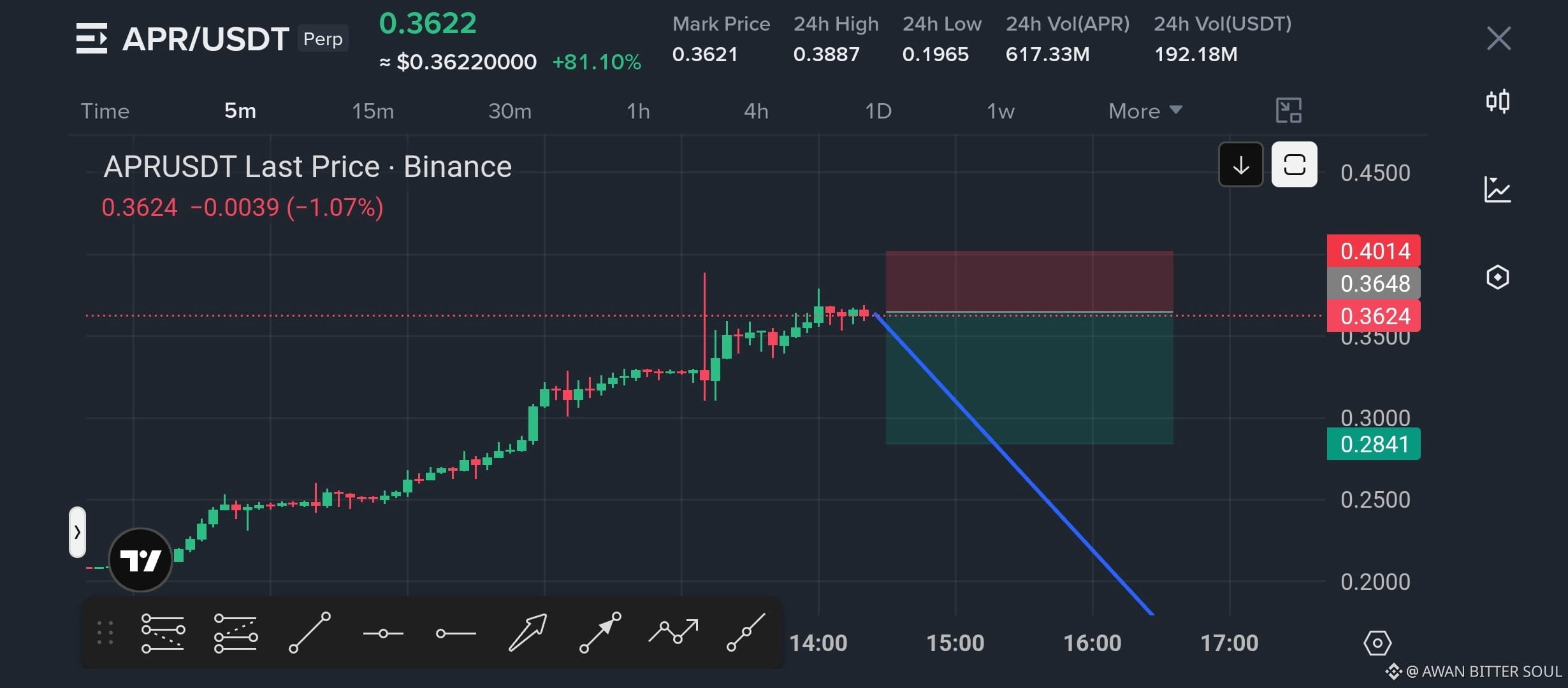Click the 15:00 time axis label
Viewport: 1568px width, 688px height.
click(x=955, y=643)
